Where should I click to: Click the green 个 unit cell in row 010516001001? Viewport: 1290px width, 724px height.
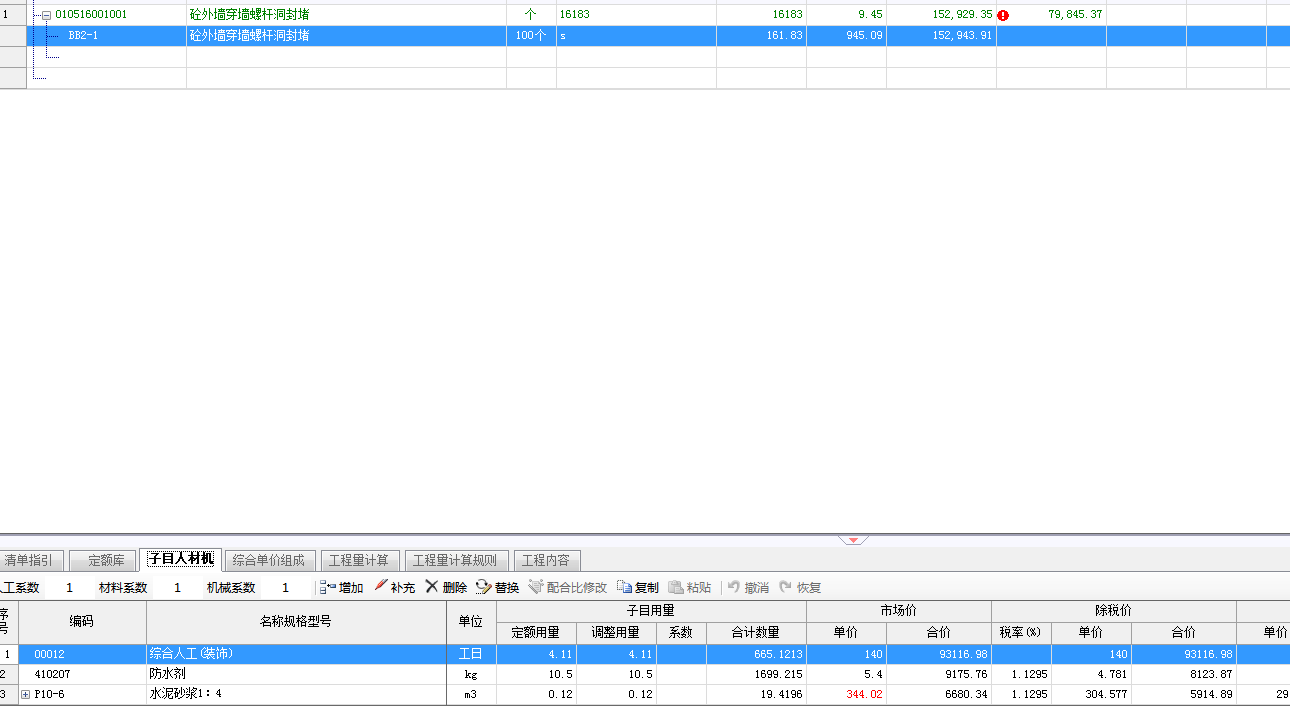(531, 15)
